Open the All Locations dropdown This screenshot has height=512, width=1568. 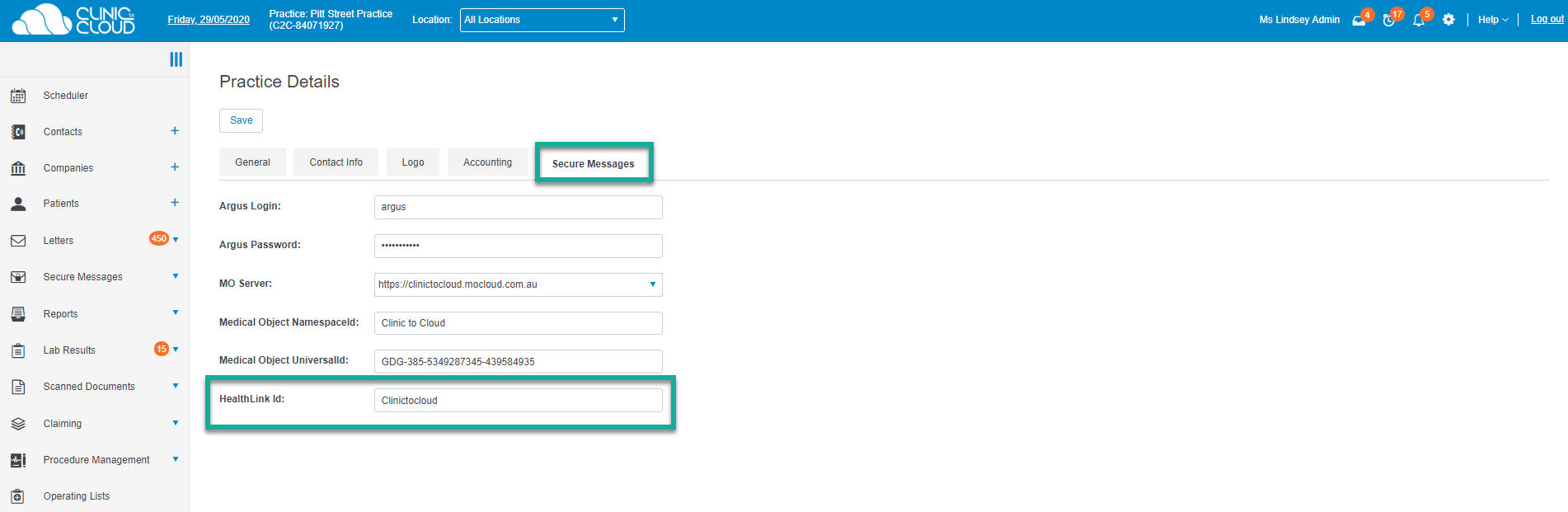point(542,20)
